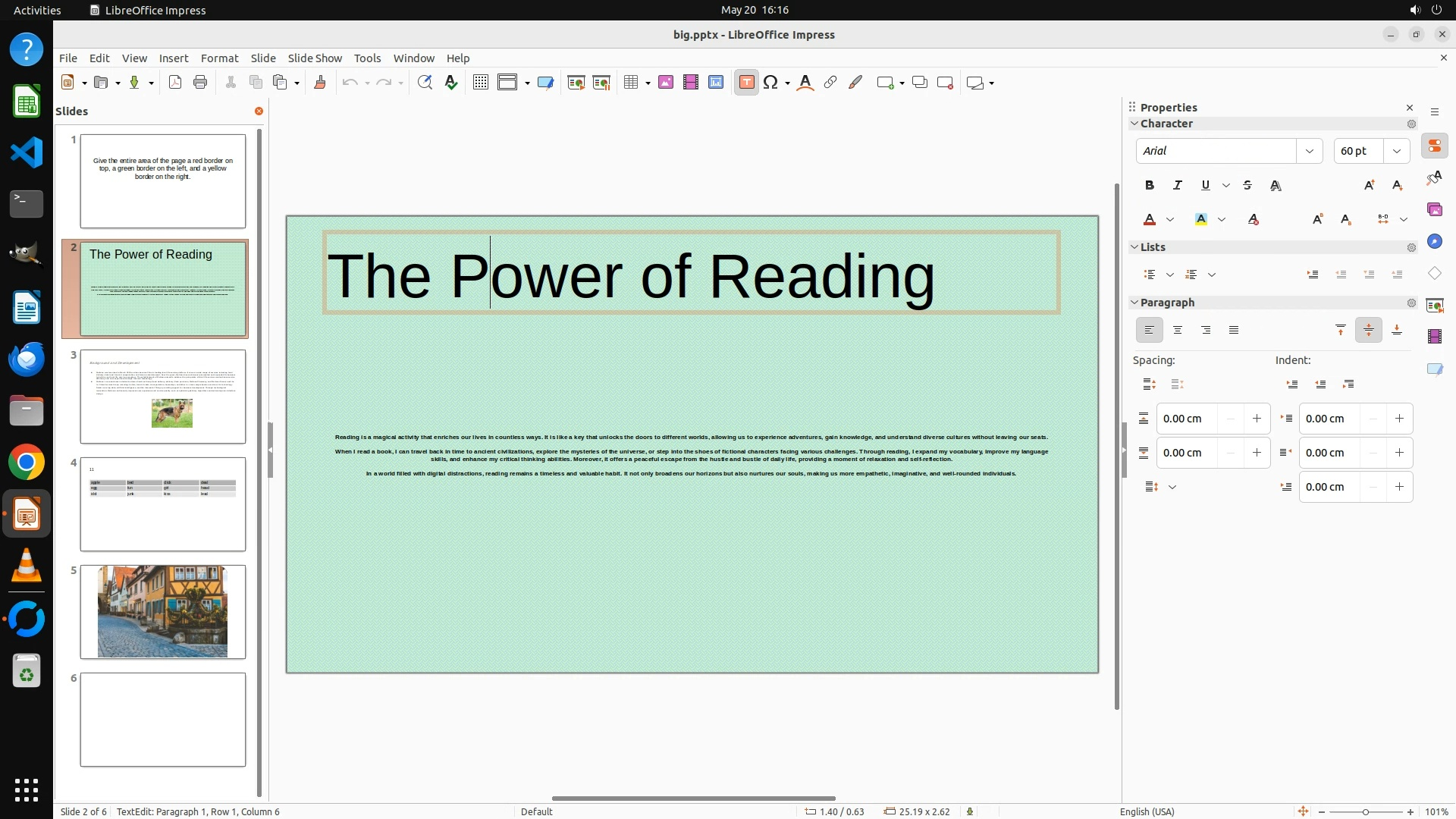Click English (USA) language in status bar
Image resolution: width=1456 pixels, height=819 pixels.
point(1147,811)
